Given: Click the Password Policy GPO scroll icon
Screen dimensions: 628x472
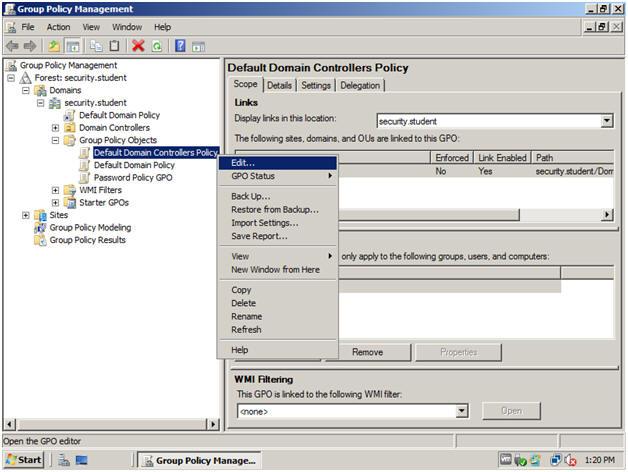Looking at the screenshot, I should pyautogui.click(x=84, y=178).
